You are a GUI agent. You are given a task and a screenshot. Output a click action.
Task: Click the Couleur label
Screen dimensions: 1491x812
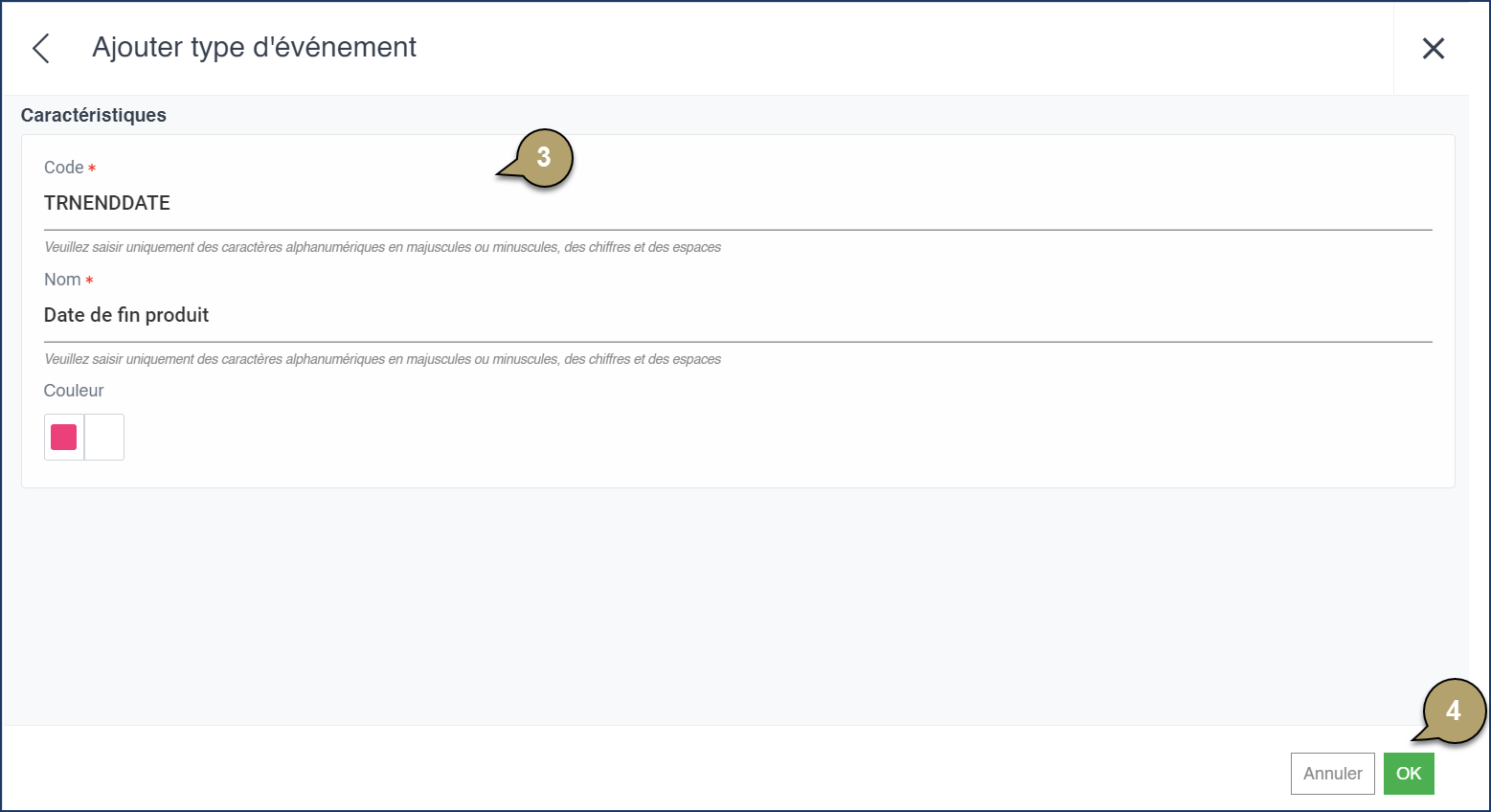(73, 390)
